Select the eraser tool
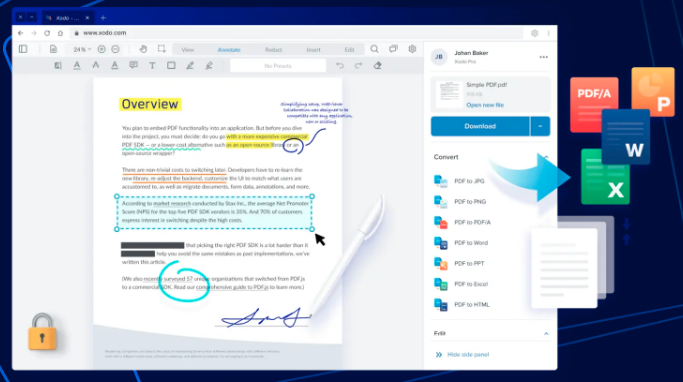This screenshot has height=382, width=683. click(x=377, y=66)
